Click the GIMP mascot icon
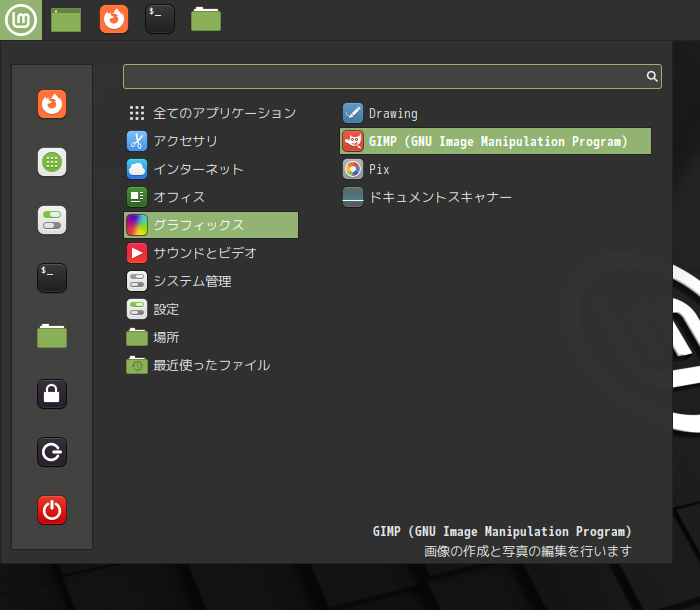The image size is (700, 610). click(x=353, y=141)
